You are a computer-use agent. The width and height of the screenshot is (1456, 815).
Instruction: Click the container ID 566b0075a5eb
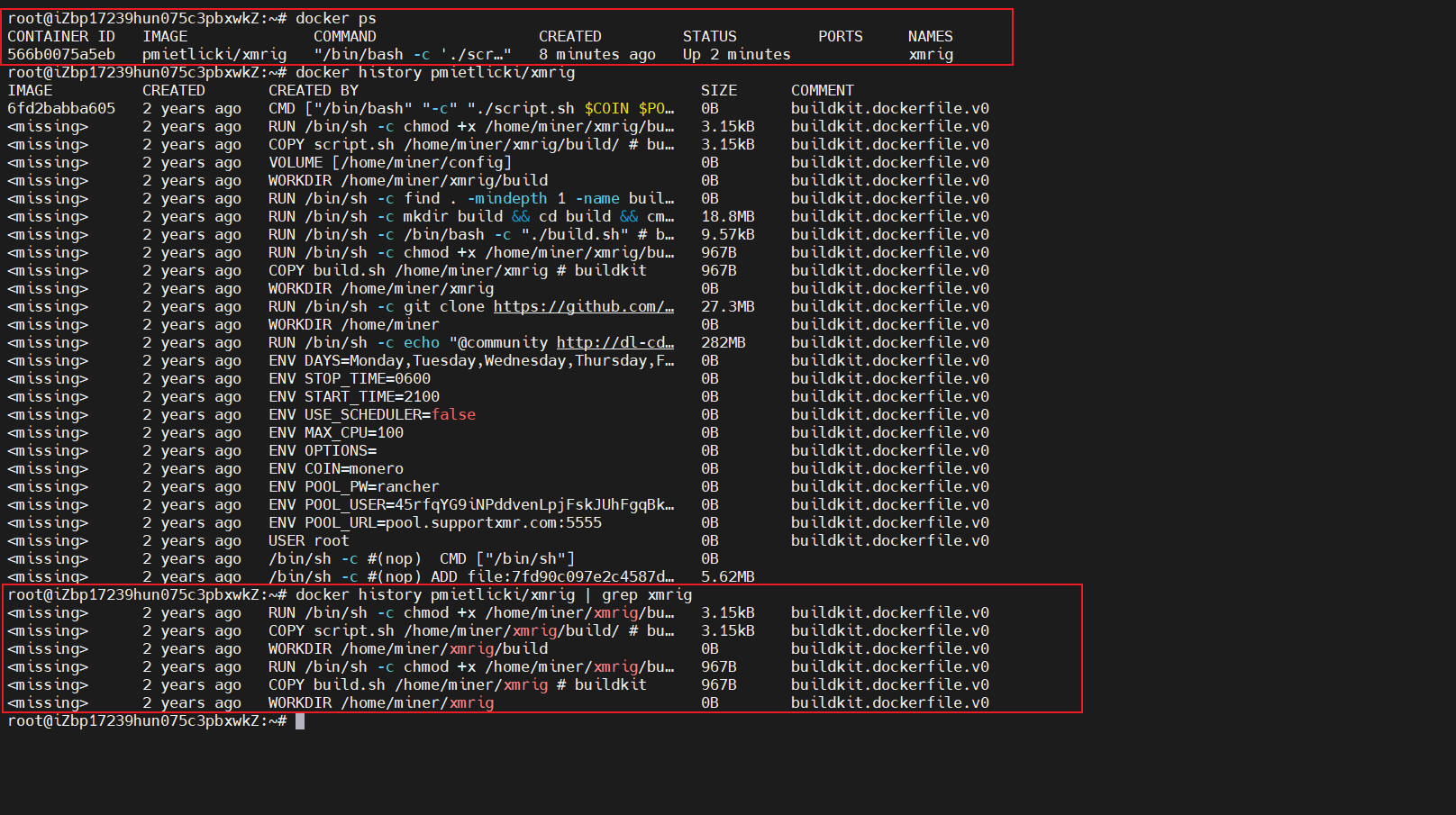(x=61, y=54)
